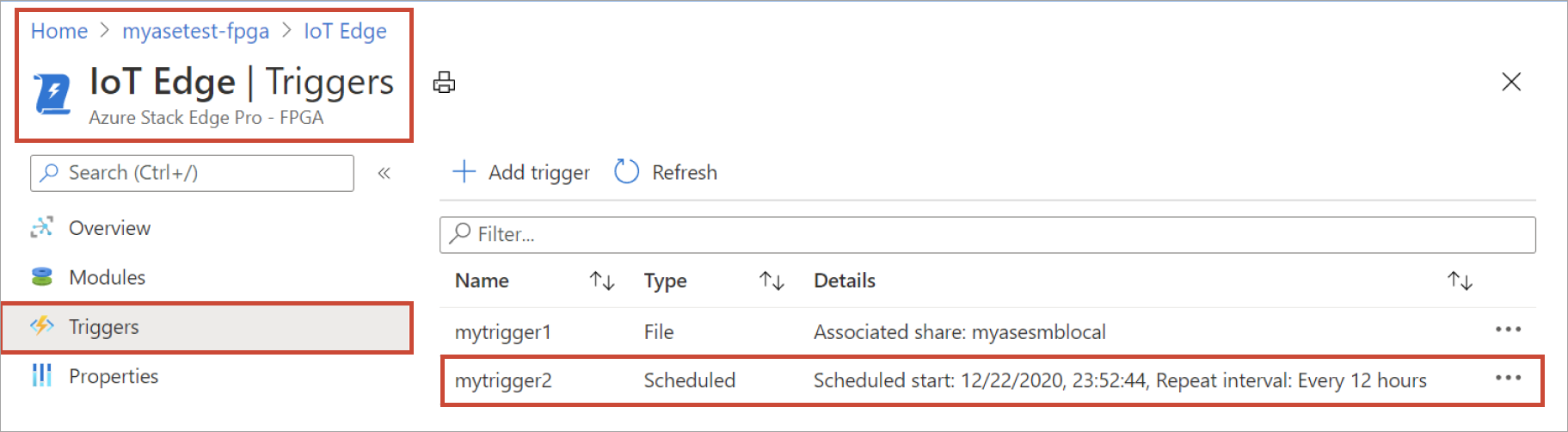Open the Modules menu item
Viewport: 1568px width, 432px height.
pyautogui.click(x=107, y=277)
